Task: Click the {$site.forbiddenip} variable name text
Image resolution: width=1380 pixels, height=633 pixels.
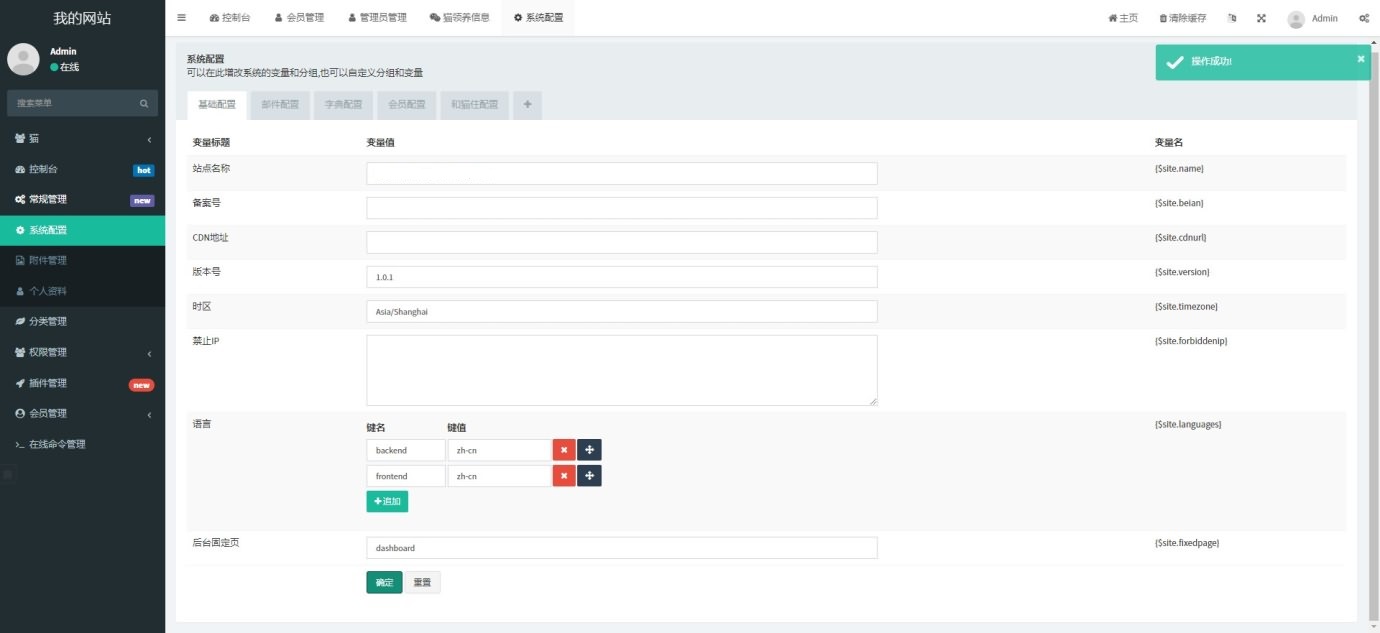Action: coord(1191,341)
